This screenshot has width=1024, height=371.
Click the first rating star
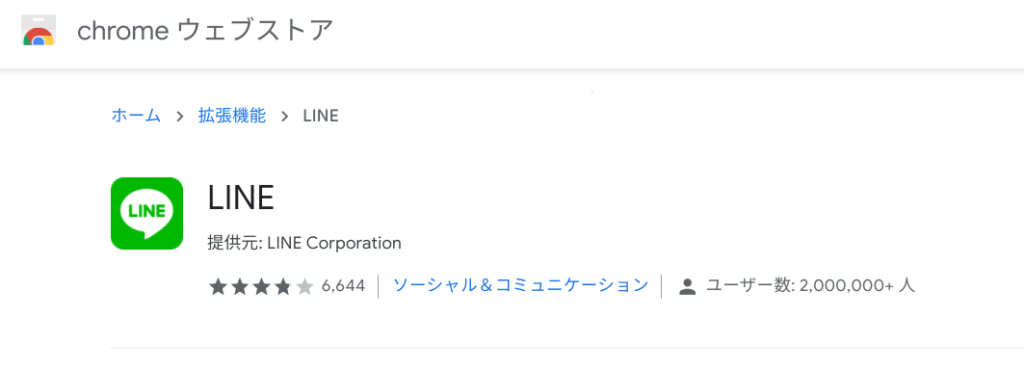tap(217, 286)
